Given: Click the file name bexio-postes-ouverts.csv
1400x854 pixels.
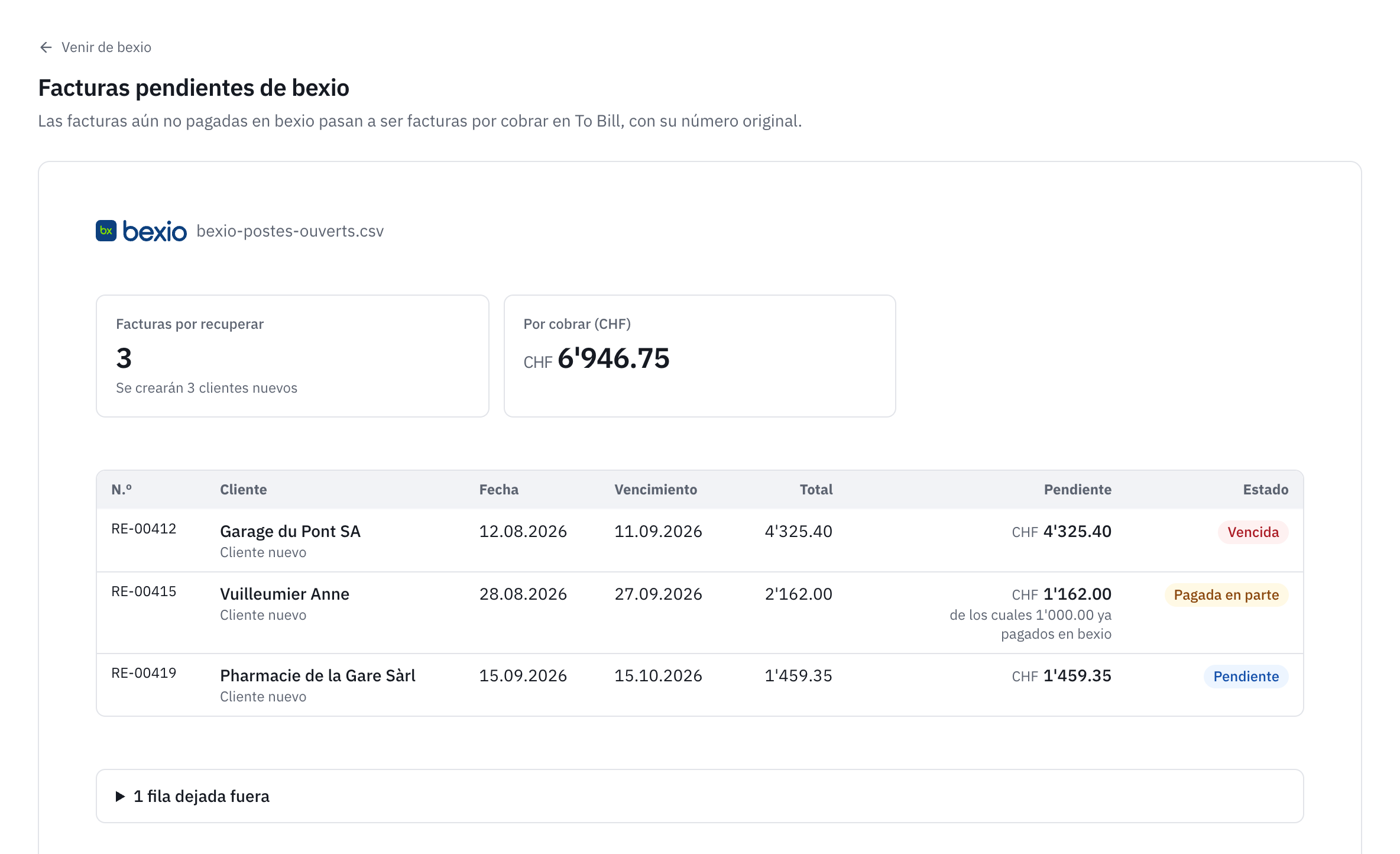Looking at the screenshot, I should click(x=290, y=231).
